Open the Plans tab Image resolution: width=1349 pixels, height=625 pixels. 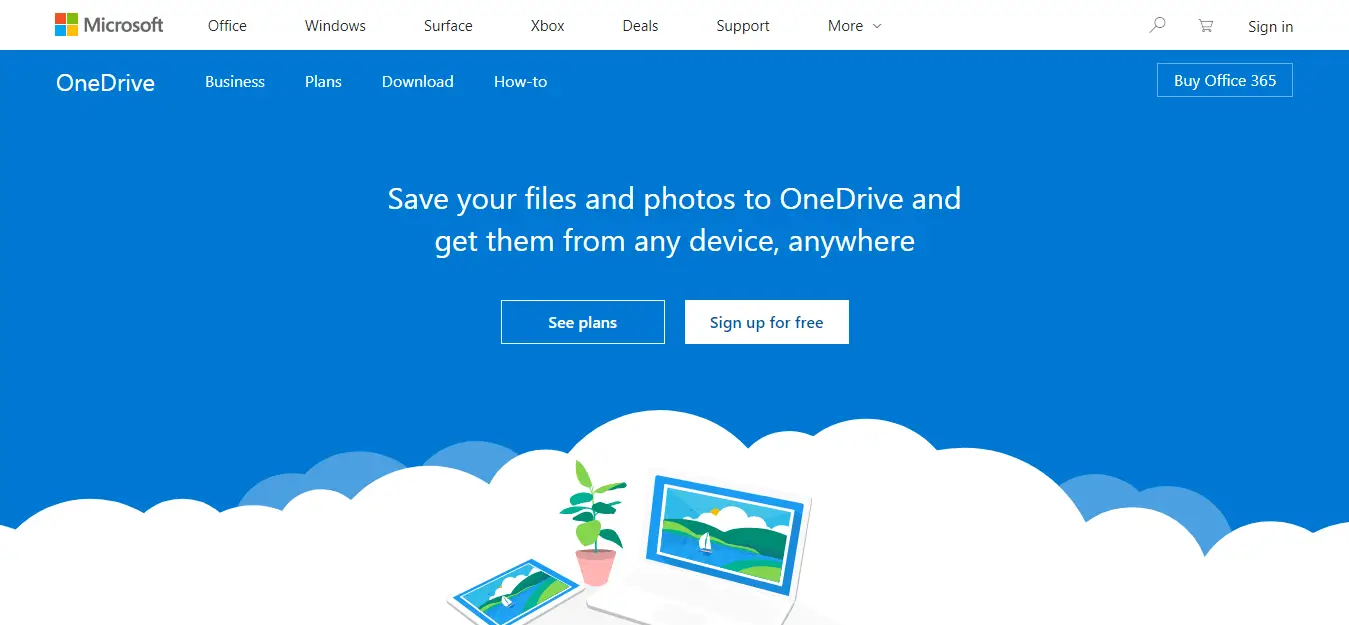(x=323, y=82)
